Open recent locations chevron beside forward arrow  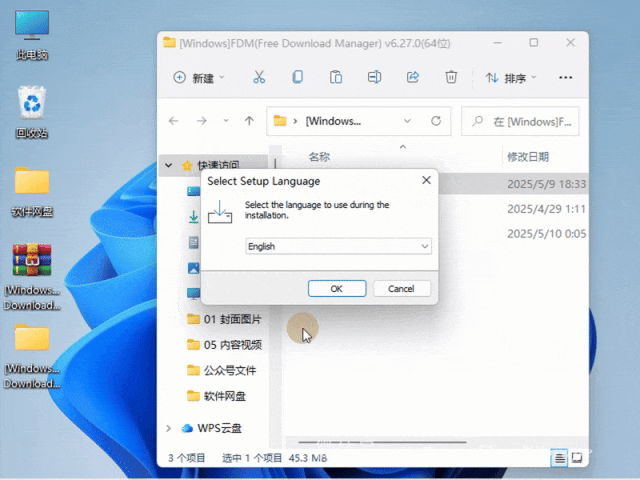[226, 121]
